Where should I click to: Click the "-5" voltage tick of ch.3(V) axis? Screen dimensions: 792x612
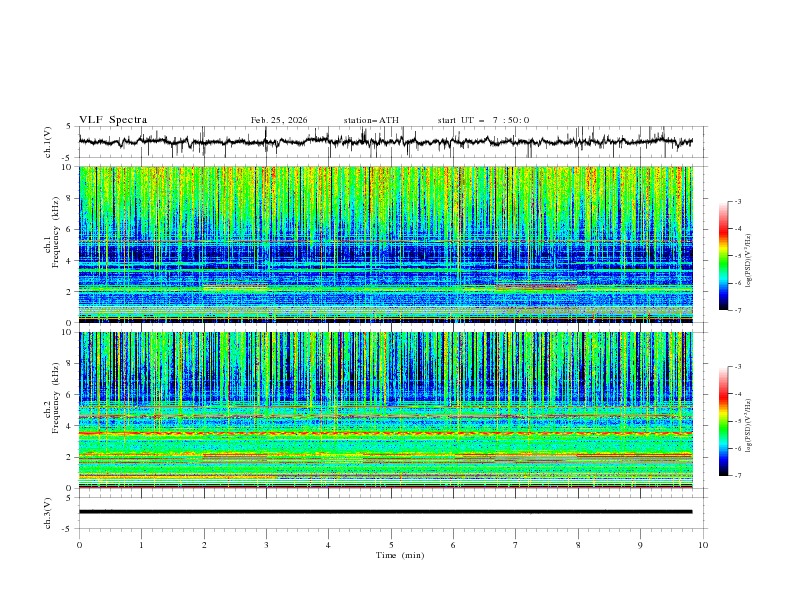(67, 529)
